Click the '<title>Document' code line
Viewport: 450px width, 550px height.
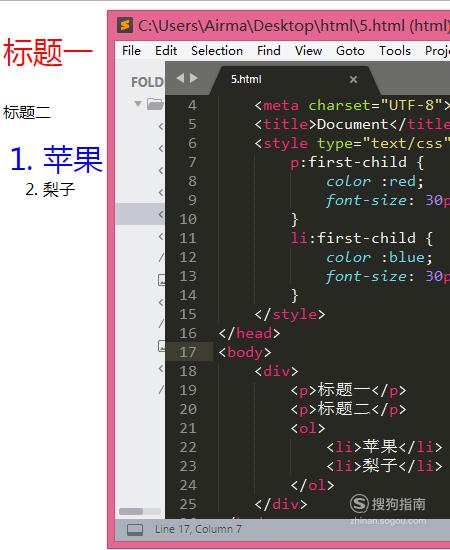[x=352, y=124]
